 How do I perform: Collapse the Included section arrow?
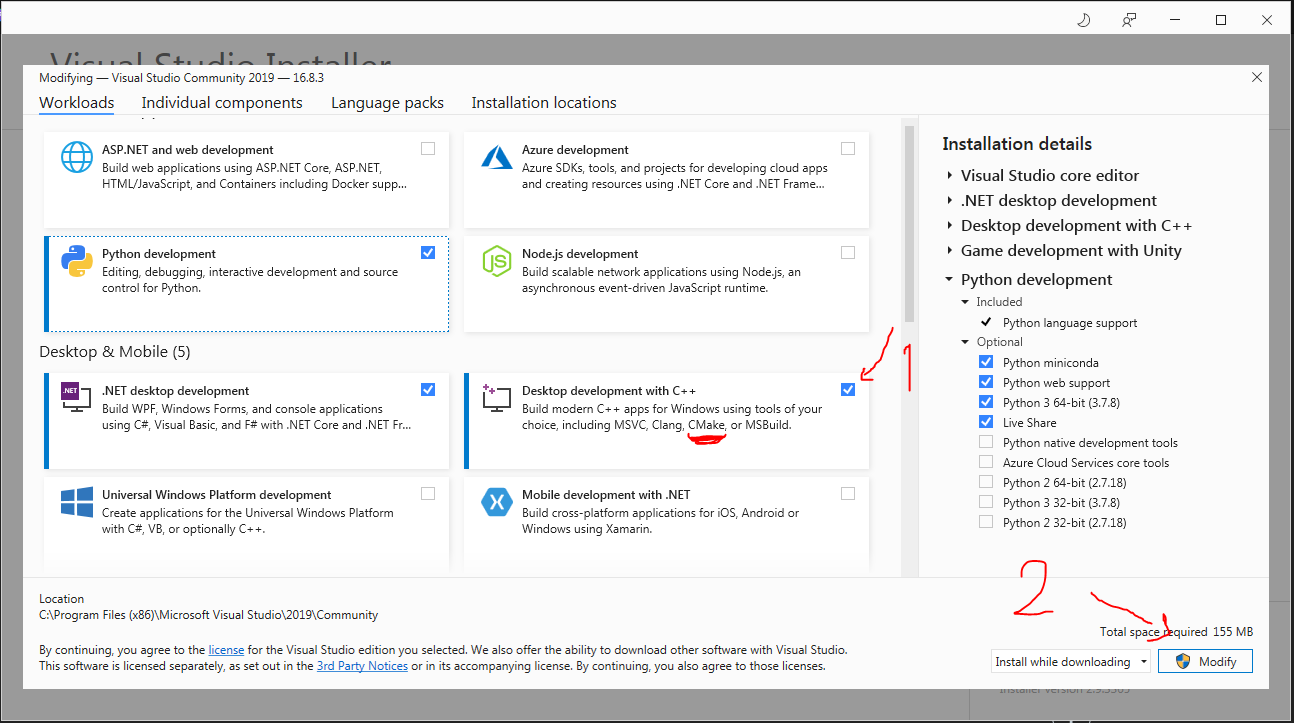[x=965, y=302]
